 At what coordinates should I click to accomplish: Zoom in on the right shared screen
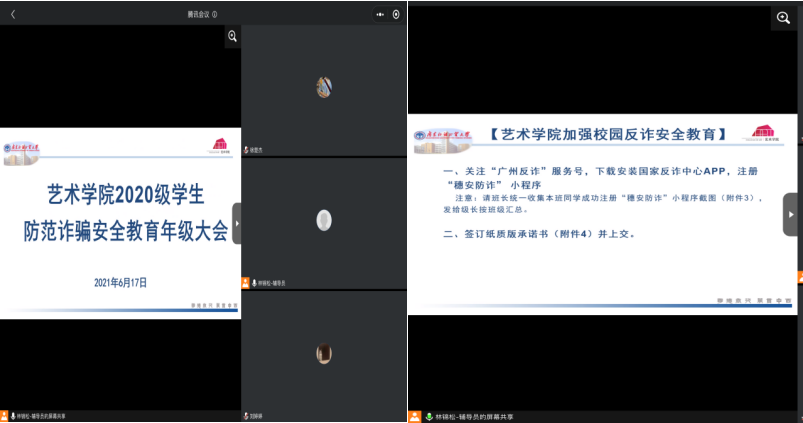coord(784,18)
